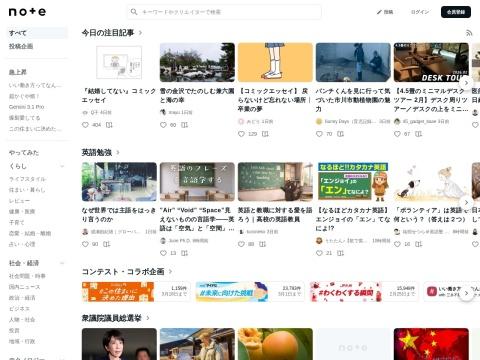The image size is (480, 360).
Task: Bookmark the 4.5畳のミニマルデスクツアー article
Action: click(418, 134)
